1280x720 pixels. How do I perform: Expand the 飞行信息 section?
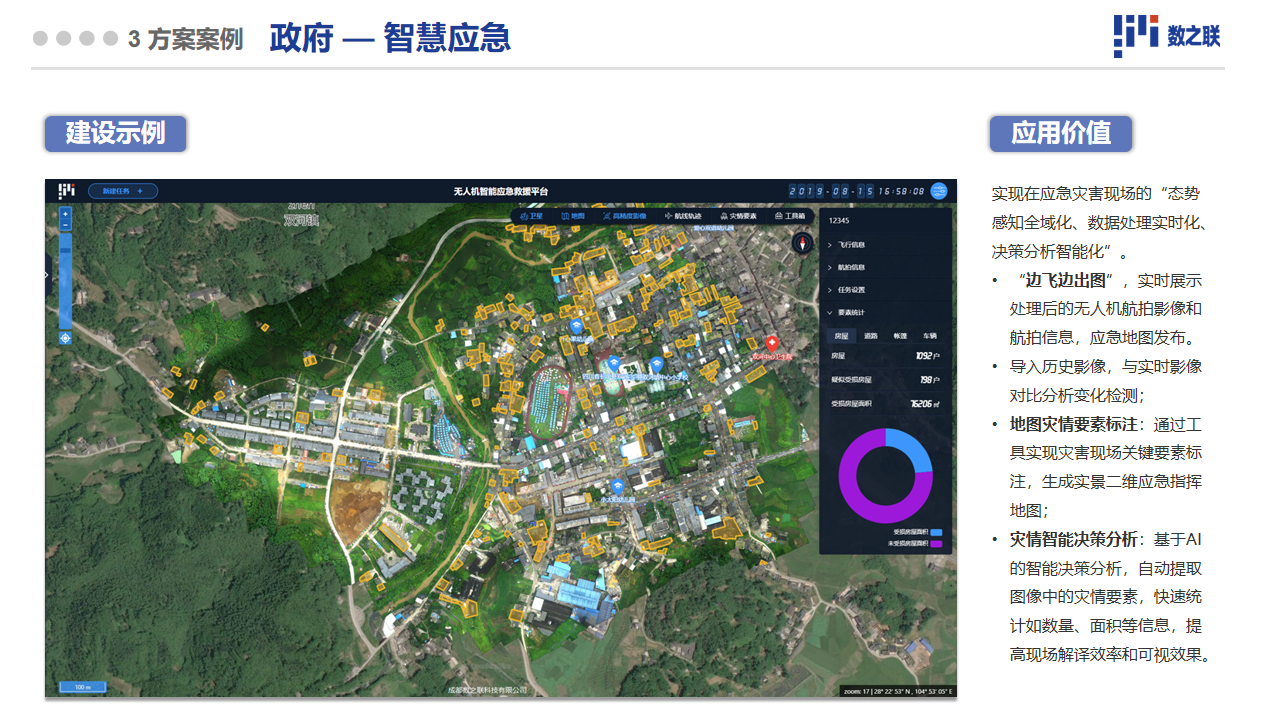pyautogui.click(x=850, y=245)
